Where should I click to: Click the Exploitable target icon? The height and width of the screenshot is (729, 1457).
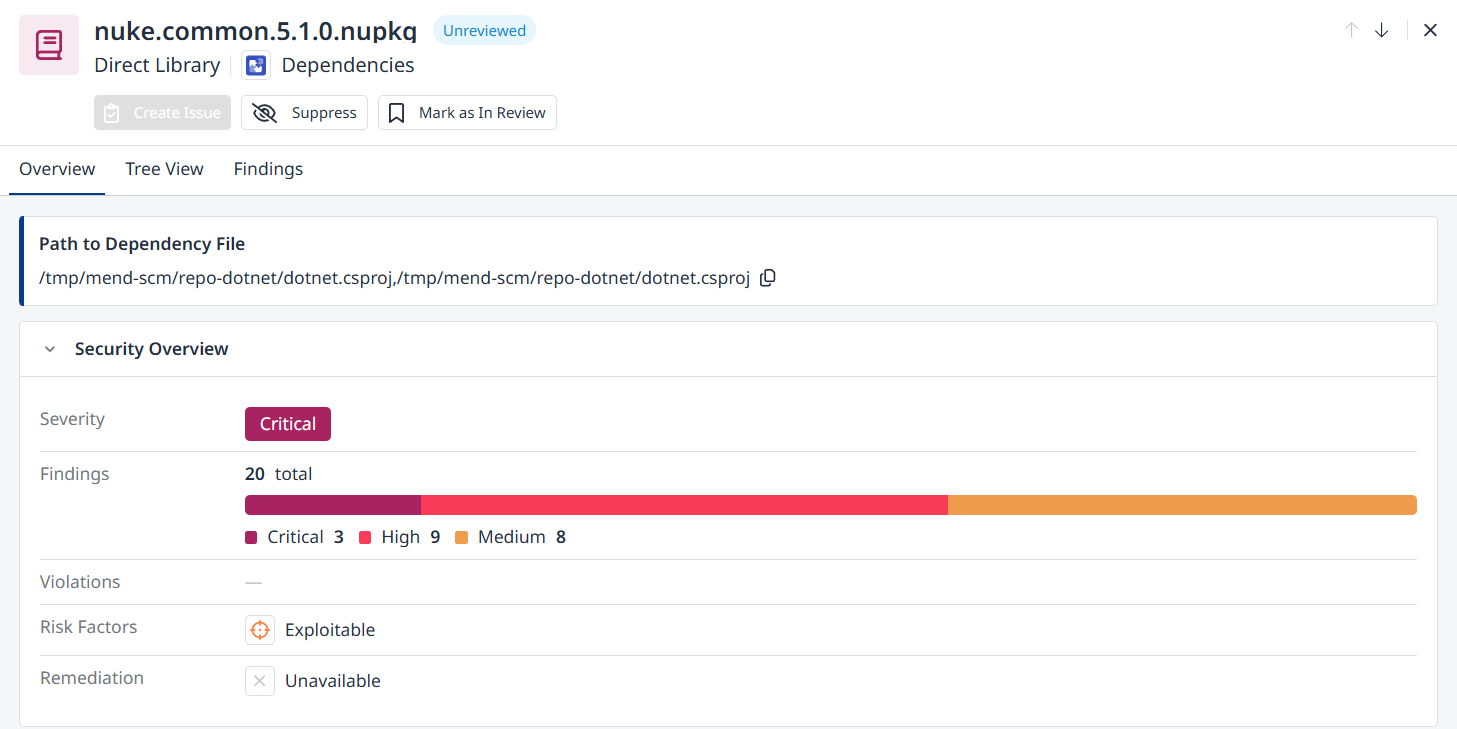pos(260,630)
